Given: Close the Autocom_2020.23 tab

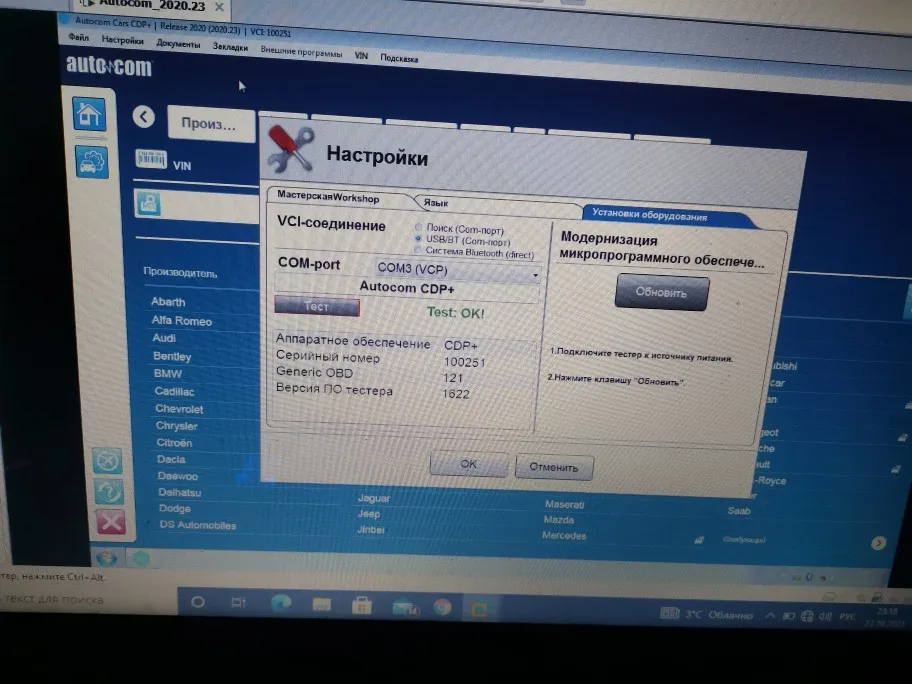Looking at the screenshot, I should pyautogui.click(x=219, y=6).
